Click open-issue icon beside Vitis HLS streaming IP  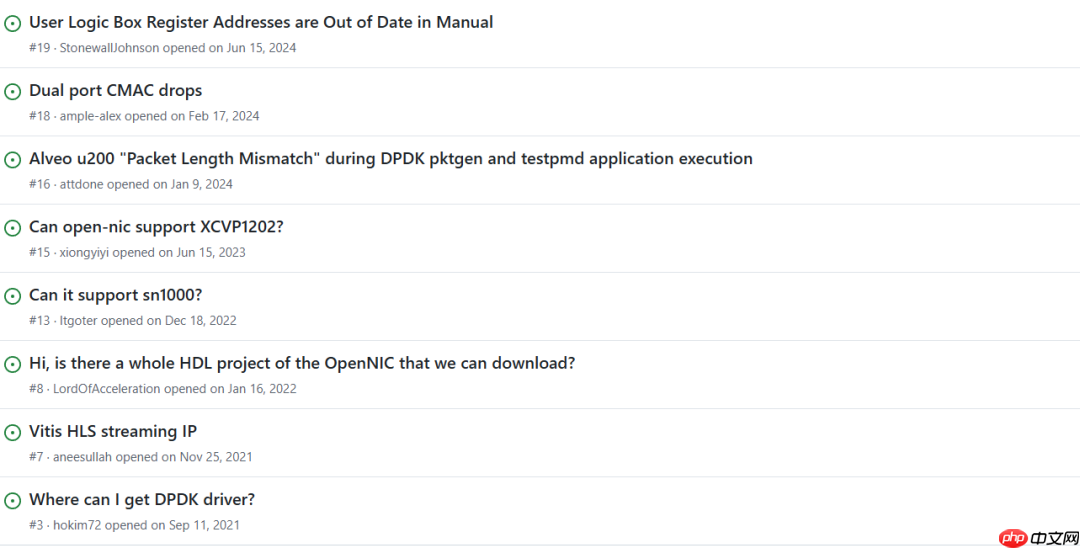point(13,432)
